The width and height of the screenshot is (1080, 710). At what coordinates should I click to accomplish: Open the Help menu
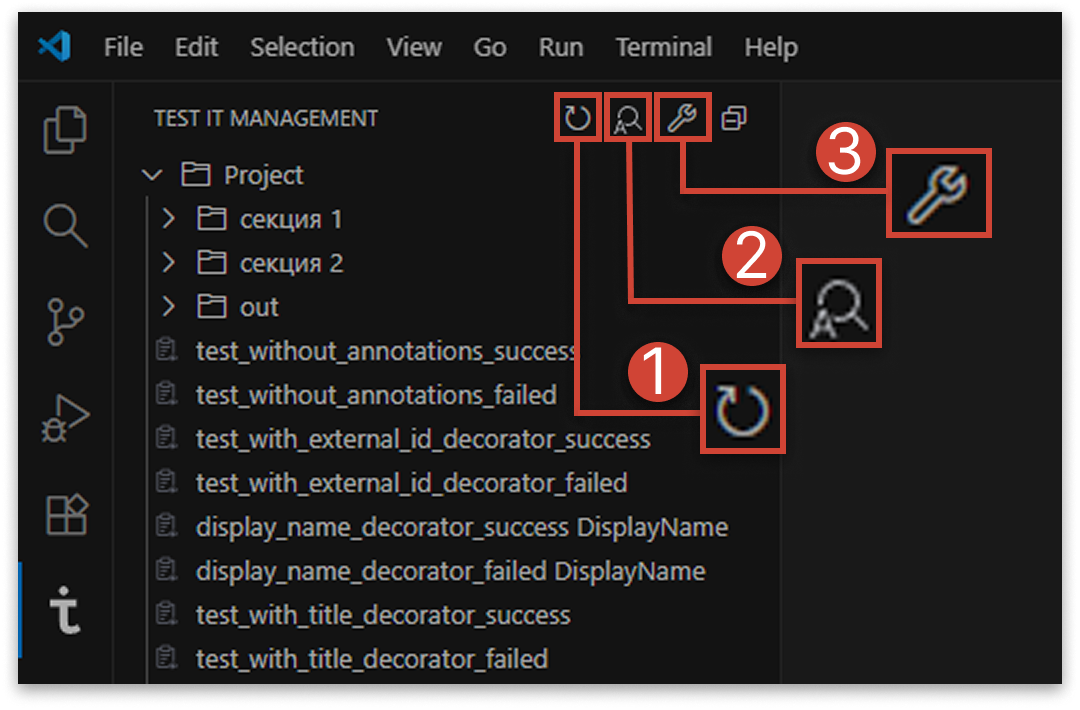click(x=770, y=47)
